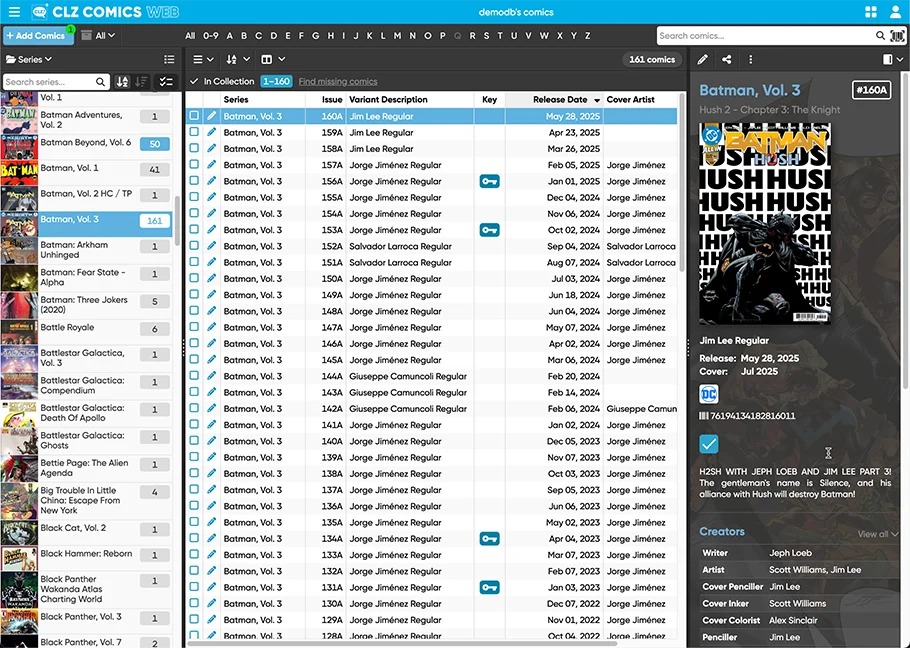Check the box for issue 130A
This screenshot has width=910, height=648.
(194, 603)
